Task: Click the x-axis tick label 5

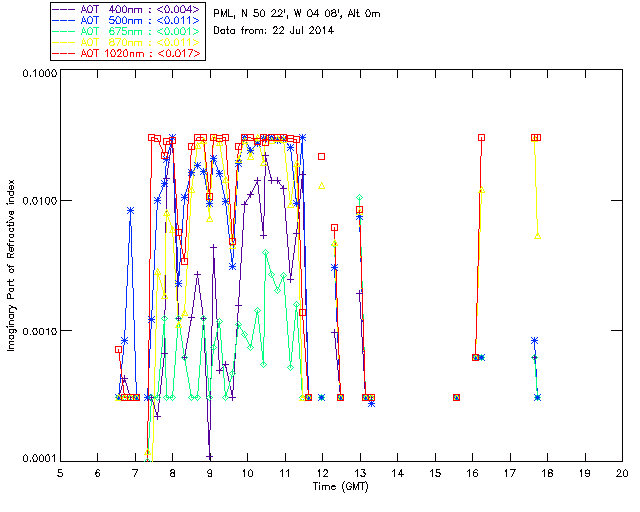Action: tap(60, 473)
